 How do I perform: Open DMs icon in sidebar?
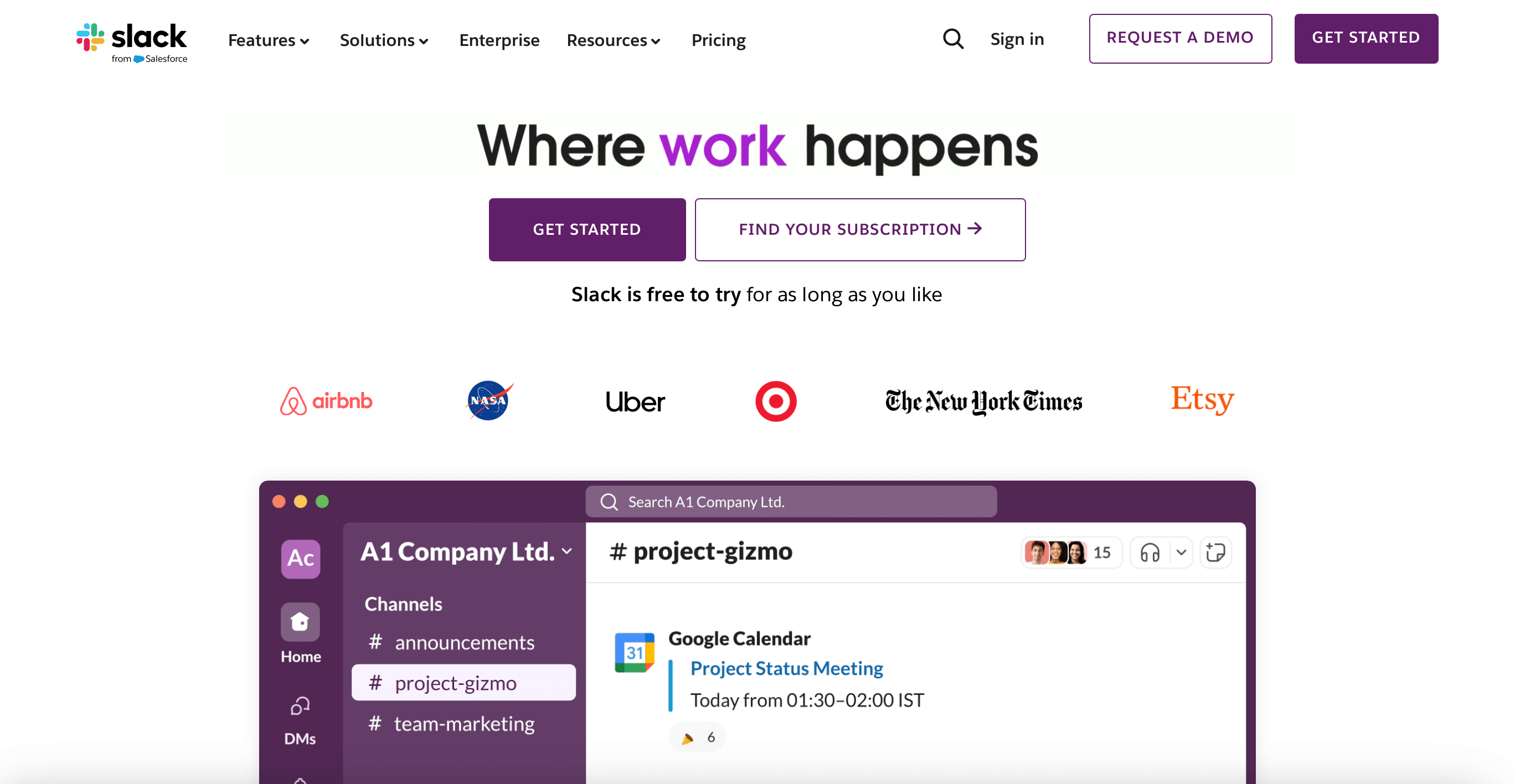pyautogui.click(x=300, y=706)
